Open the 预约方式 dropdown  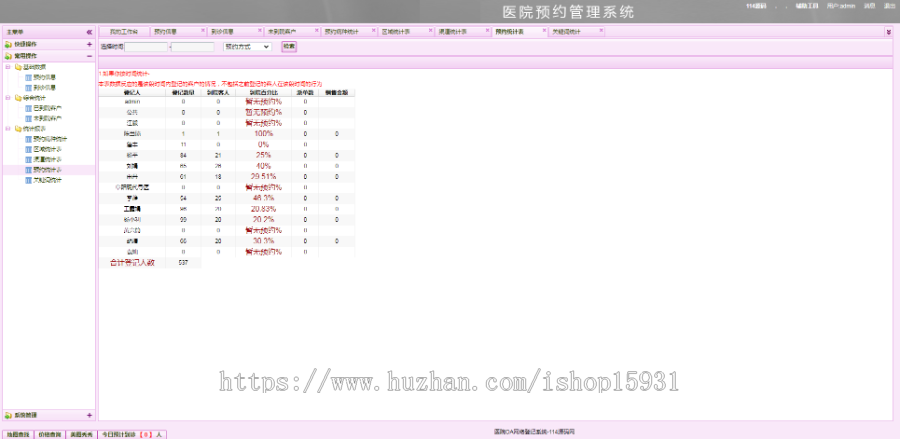(247, 47)
